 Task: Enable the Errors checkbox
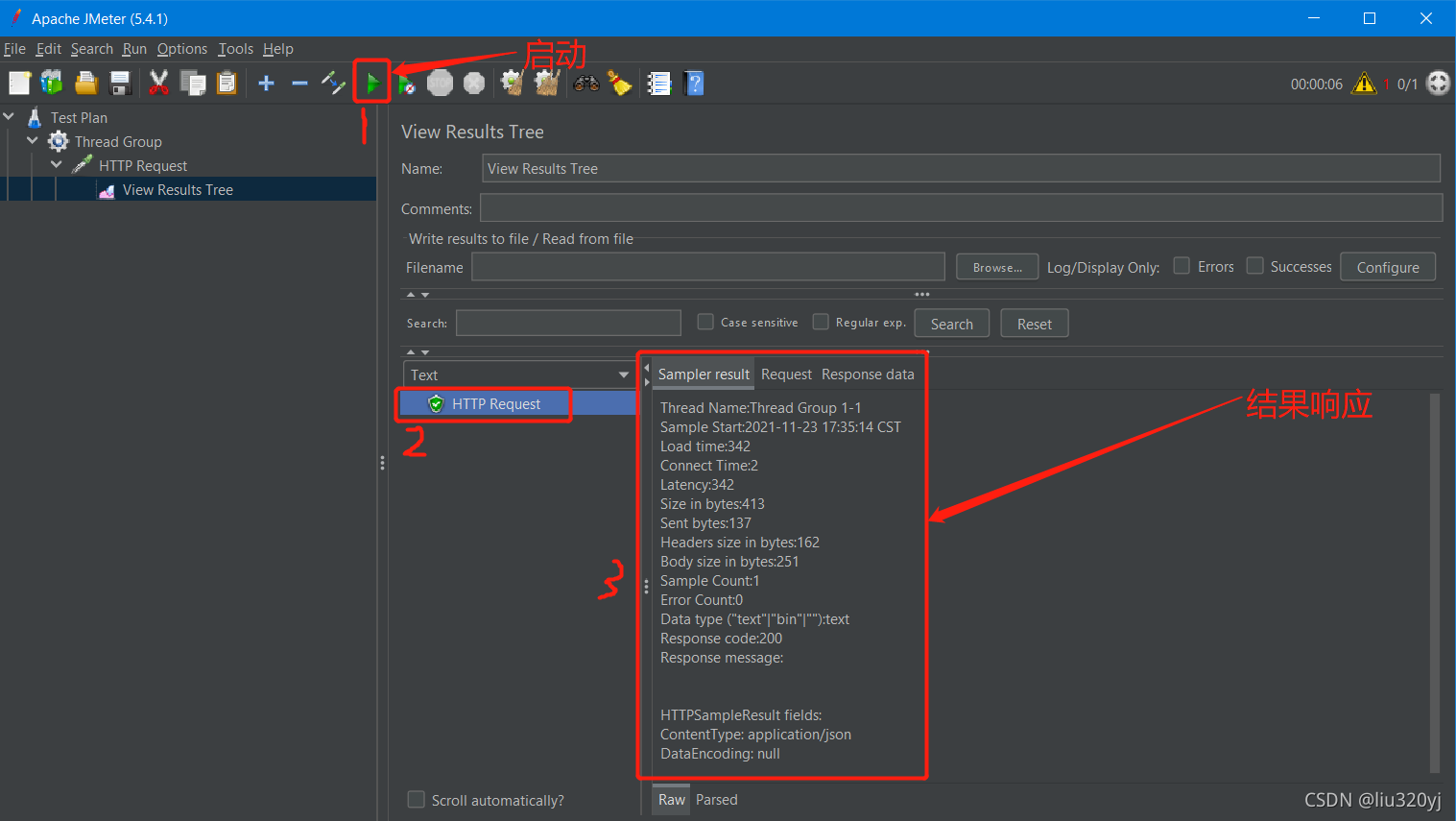pos(1182,265)
